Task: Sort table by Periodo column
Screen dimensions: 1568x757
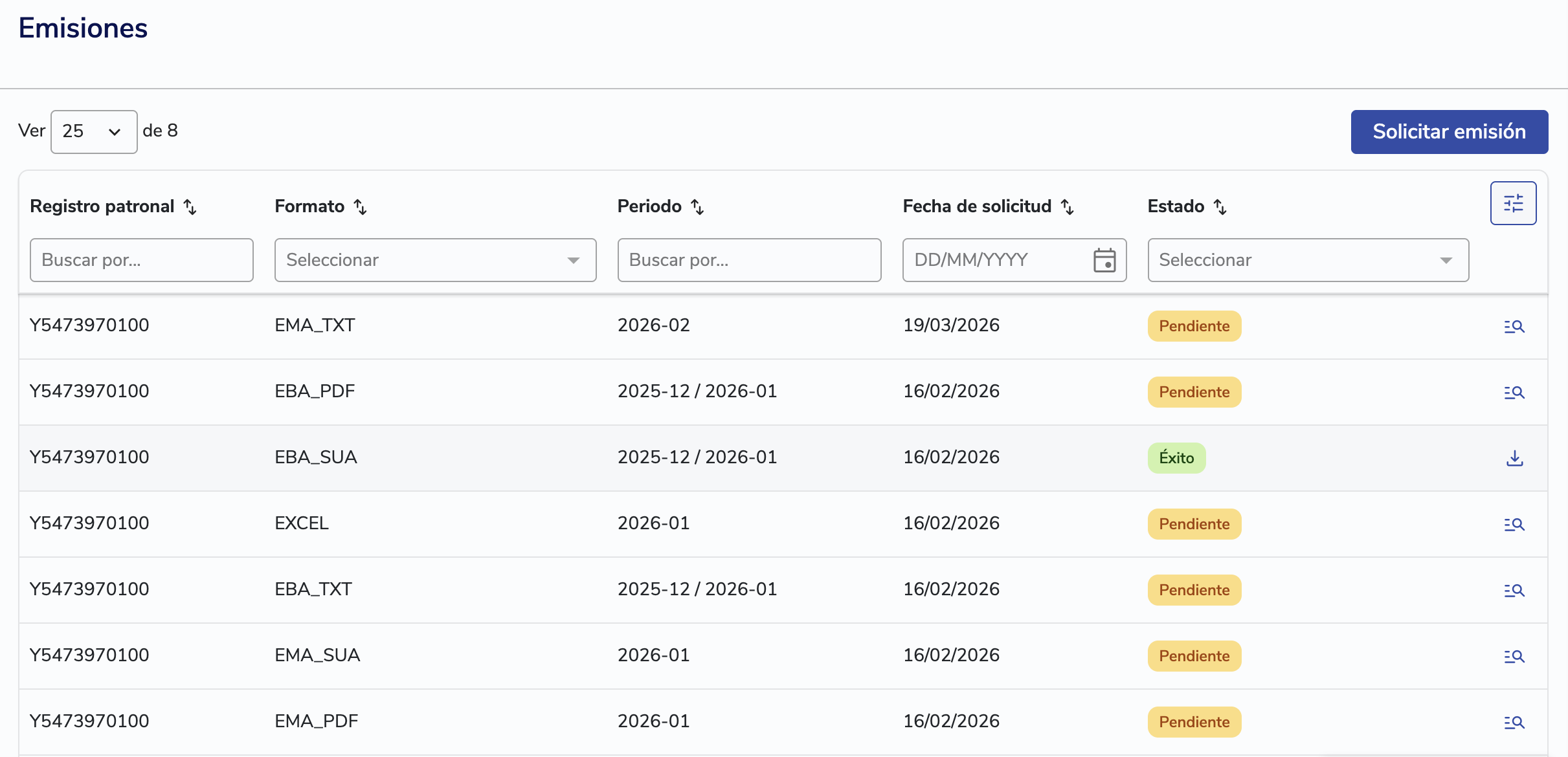Action: tap(697, 207)
